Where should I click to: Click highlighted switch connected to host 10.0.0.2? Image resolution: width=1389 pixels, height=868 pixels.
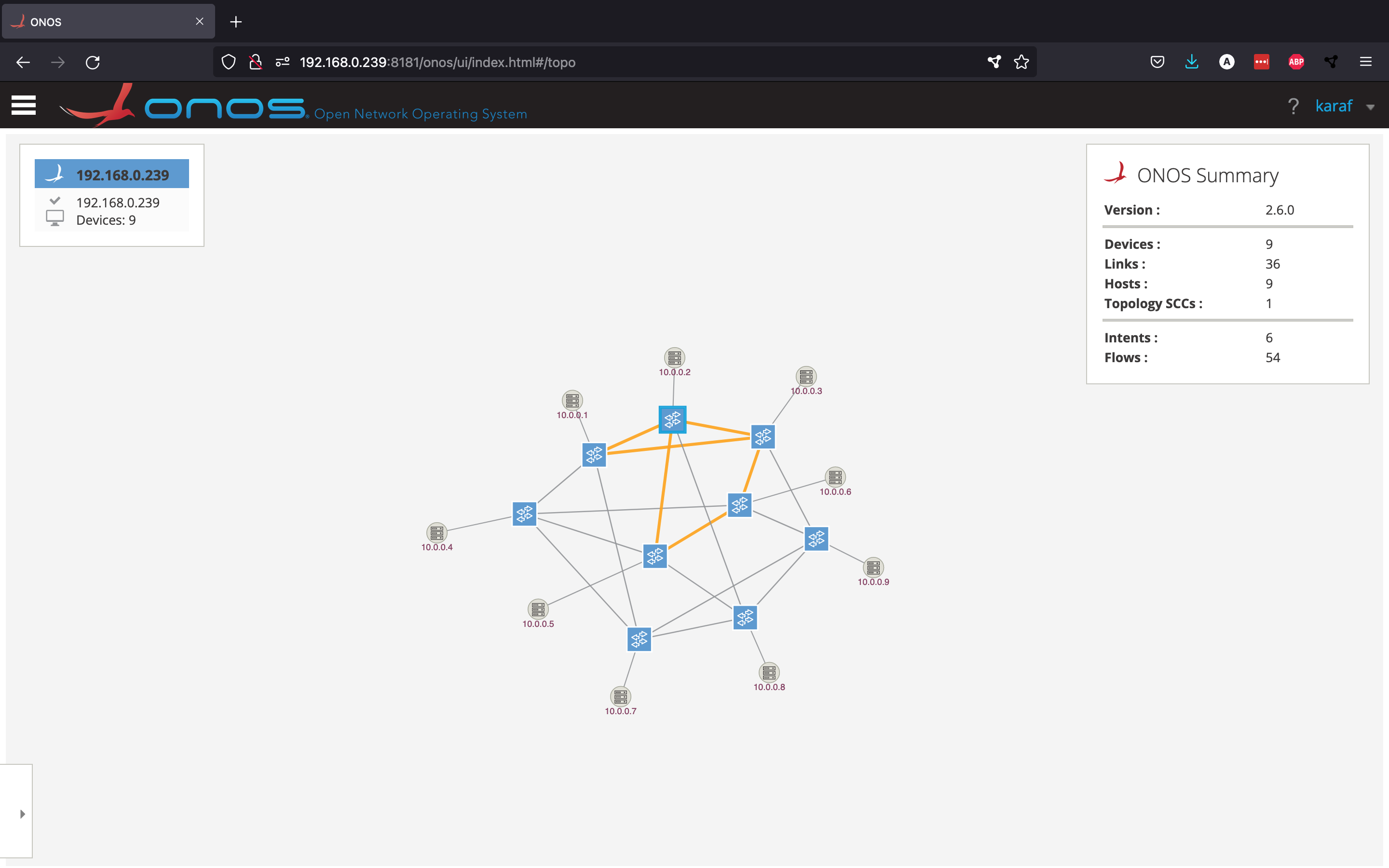pos(672,420)
